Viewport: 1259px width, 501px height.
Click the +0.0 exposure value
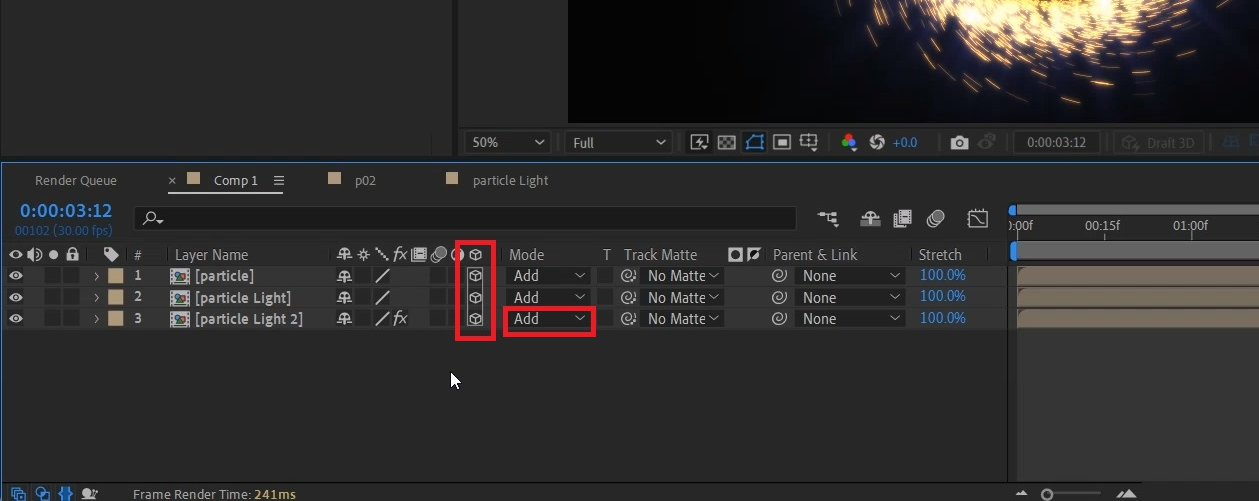tap(905, 143)
